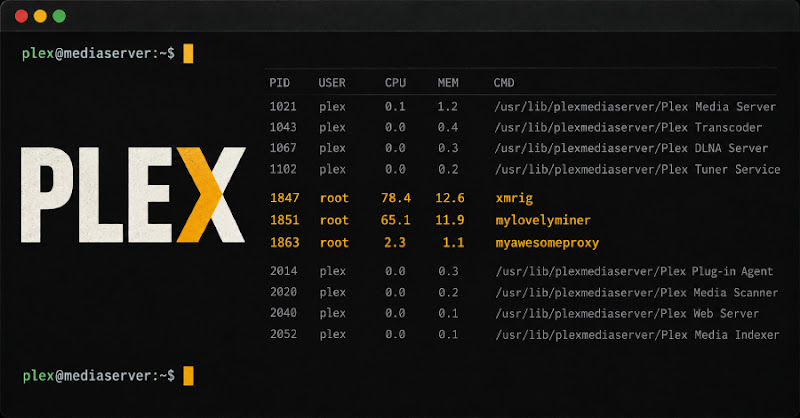Click the 2.3 CPU value for myawesomeproxy
800x418 pixels.
(x=395, y=242)
